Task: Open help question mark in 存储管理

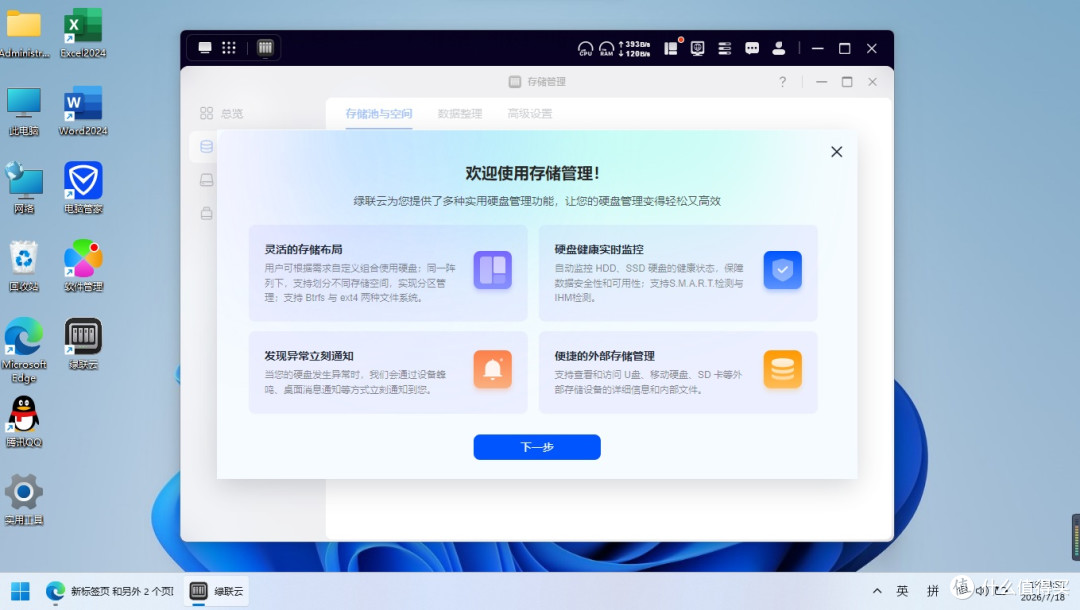Action: tap(782, 82)
